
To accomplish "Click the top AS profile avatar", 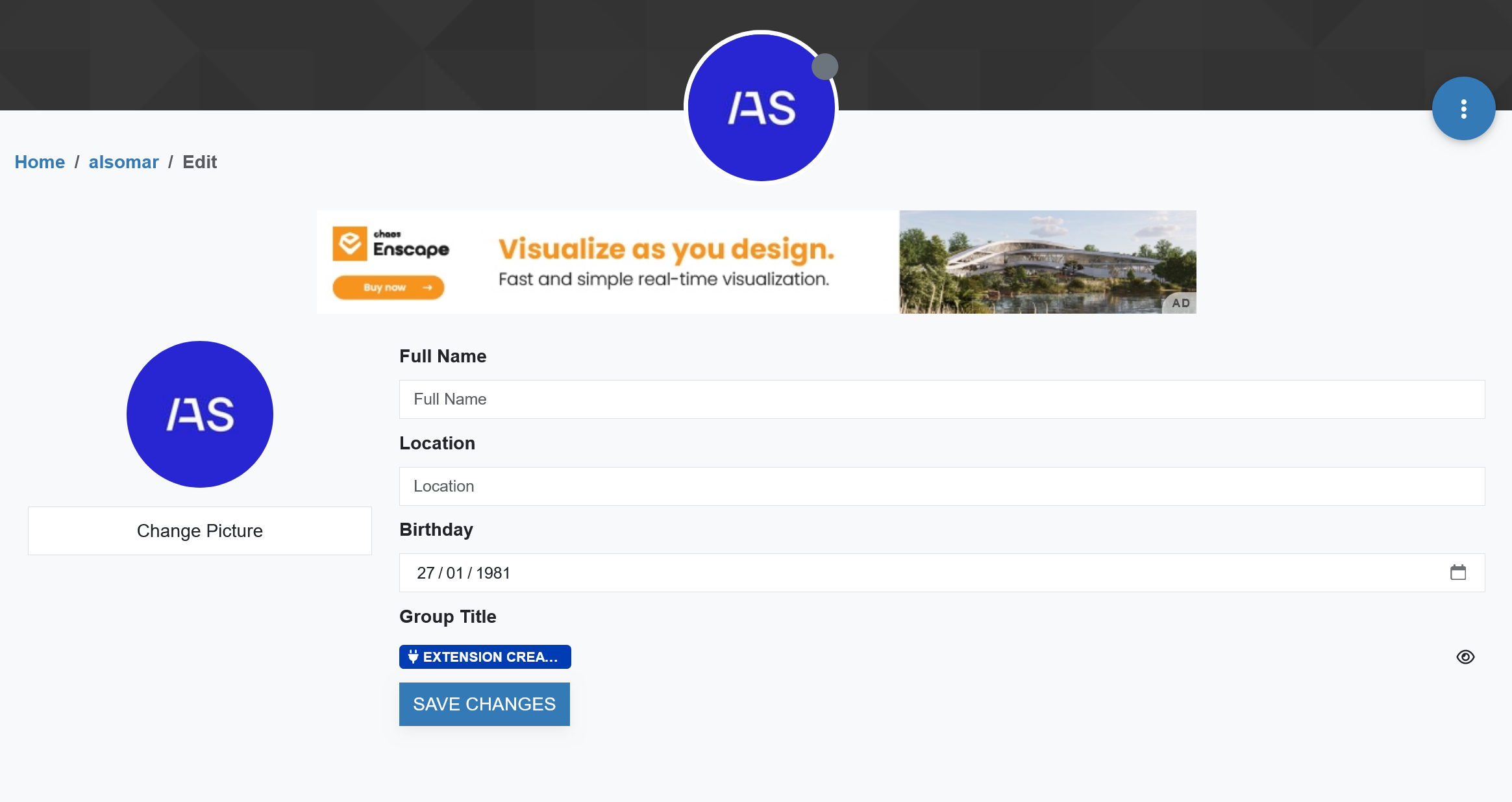I will 761,108.
